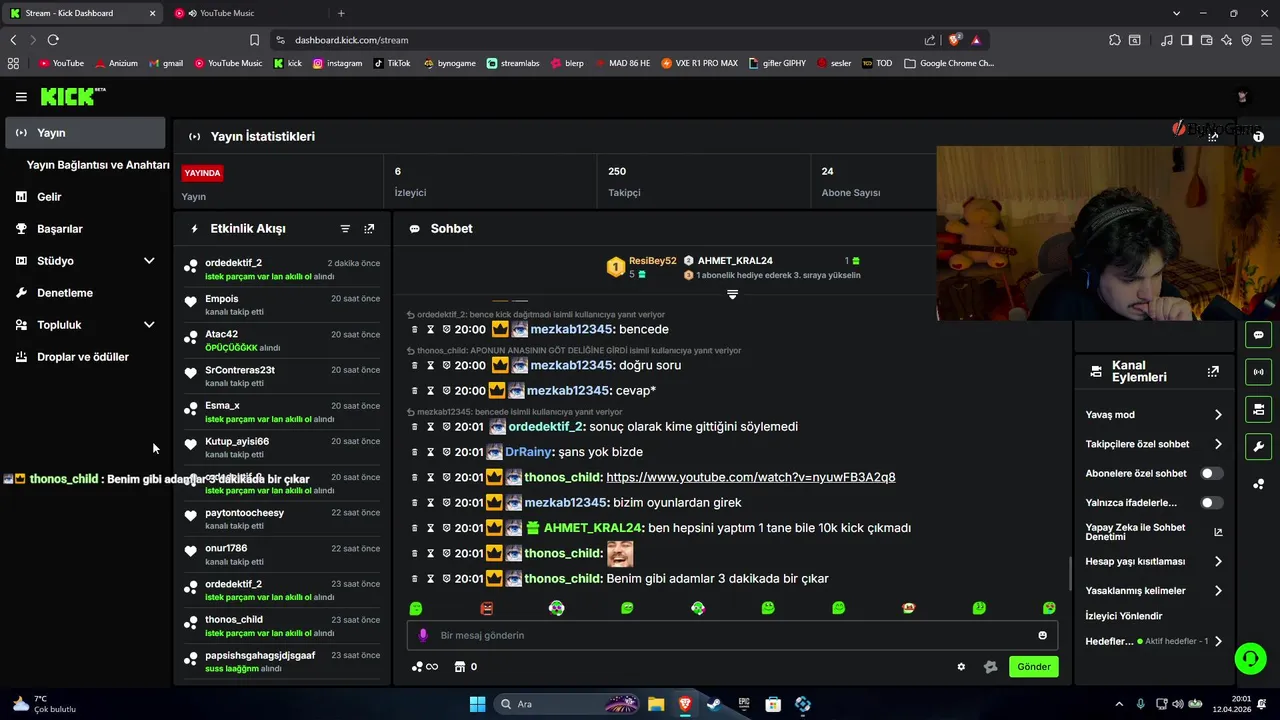Screen dimensions: 1280x720
Task: Open chat settings gear next to Gönder
Action: pyautogui.click(x=961, y=667)
